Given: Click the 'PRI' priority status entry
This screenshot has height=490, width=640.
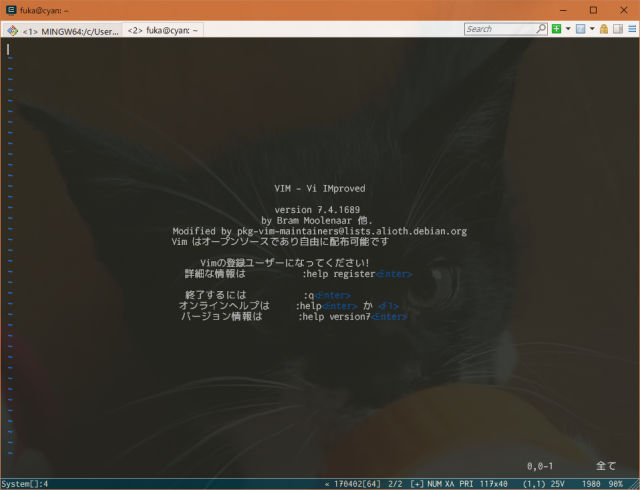Looking at the screenshot, I should click(466, 484).
